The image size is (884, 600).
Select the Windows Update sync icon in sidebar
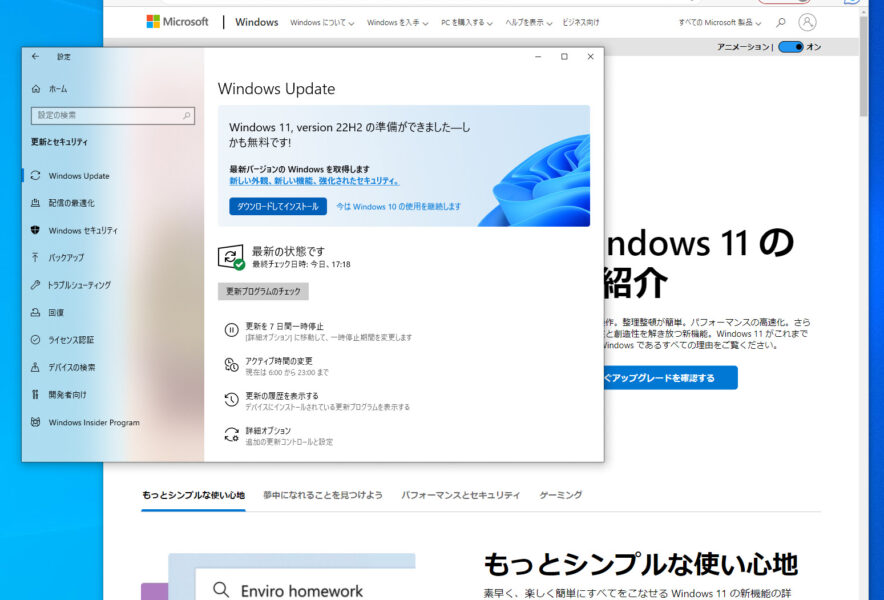click(x=36, y=175)
